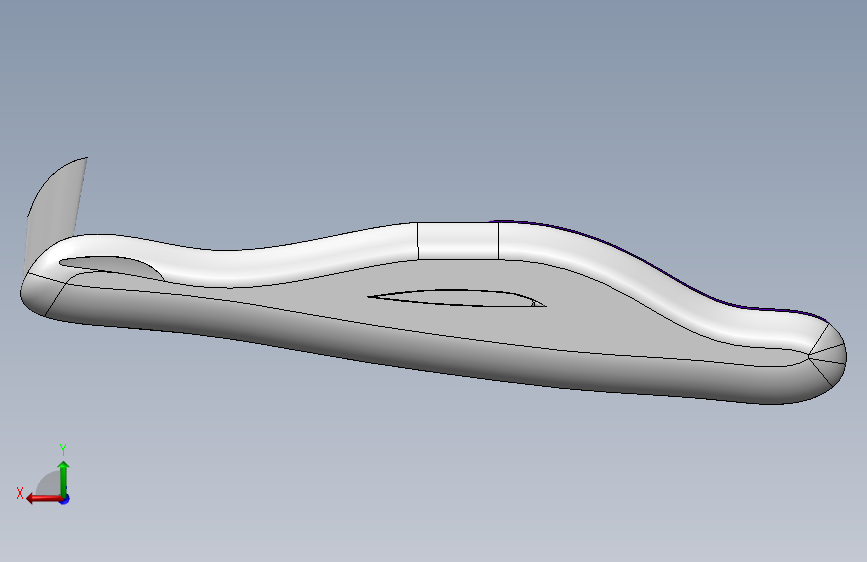Select the small rectangular fillet segment on the top edge

(458, 240)
